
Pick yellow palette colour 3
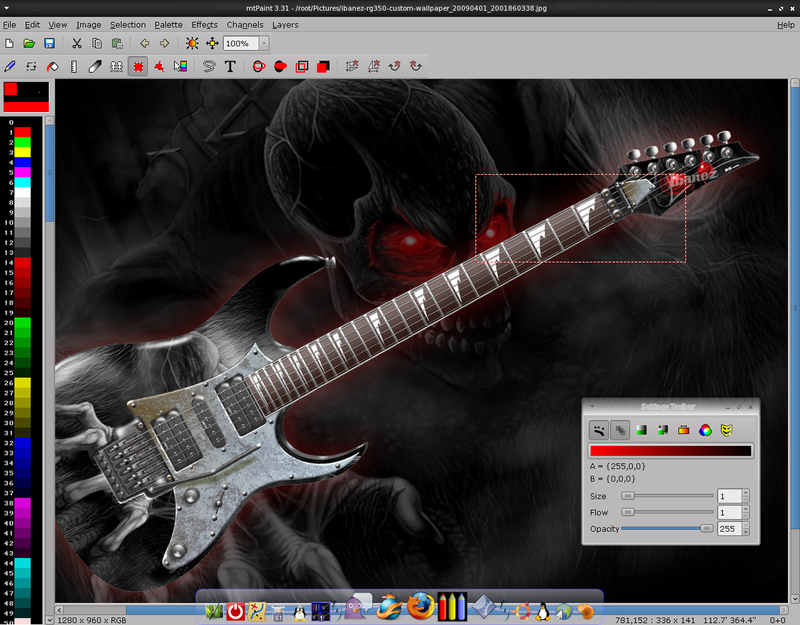pos(22,152)
